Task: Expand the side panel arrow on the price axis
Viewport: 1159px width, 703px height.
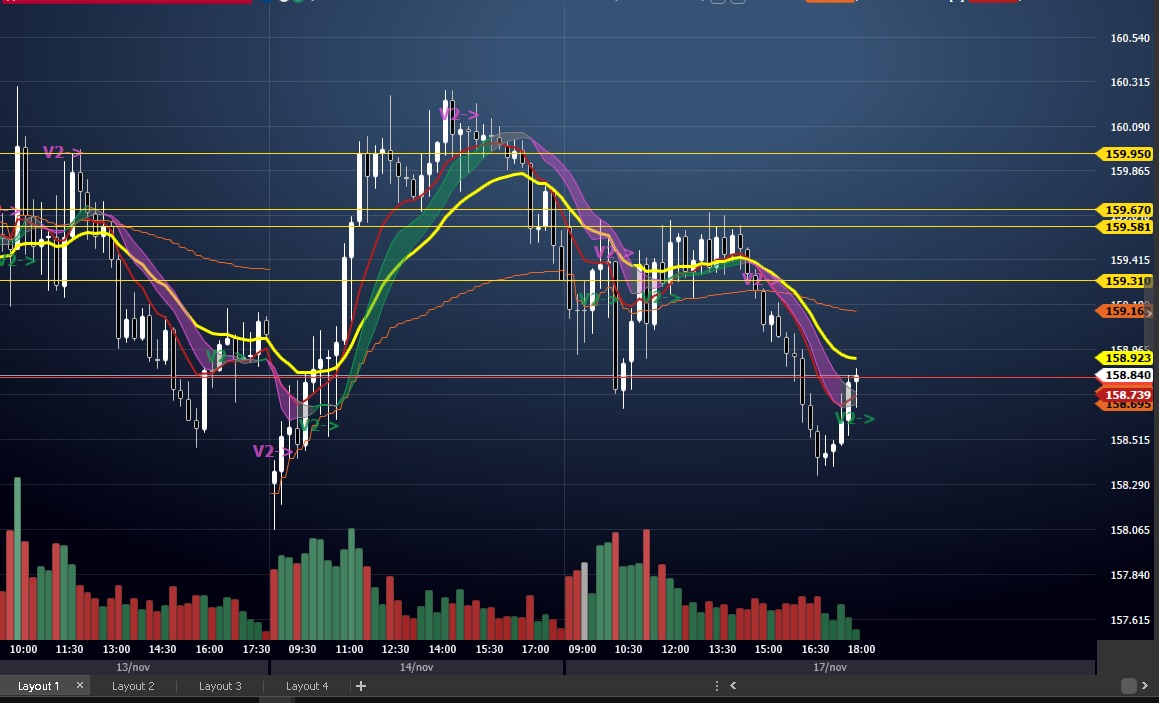Action: point(1150,313)
